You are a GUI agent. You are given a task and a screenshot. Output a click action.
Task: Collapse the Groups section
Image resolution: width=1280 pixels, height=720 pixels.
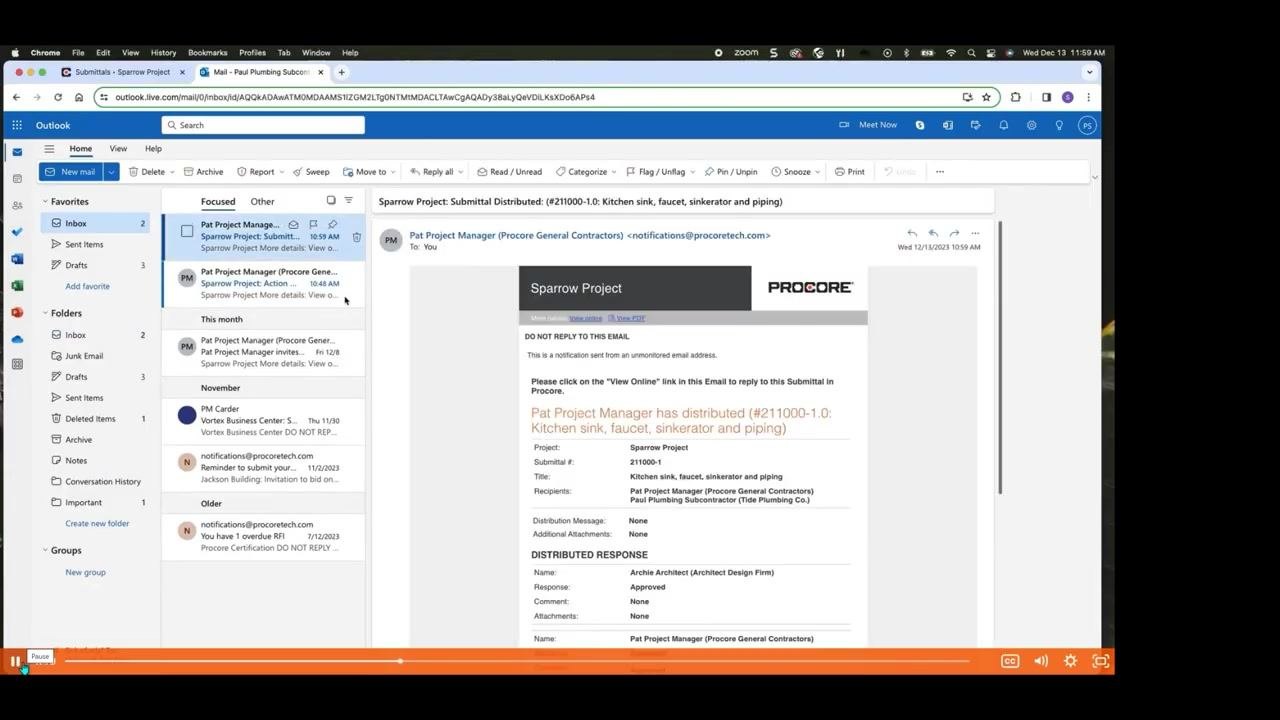(45, 550)
